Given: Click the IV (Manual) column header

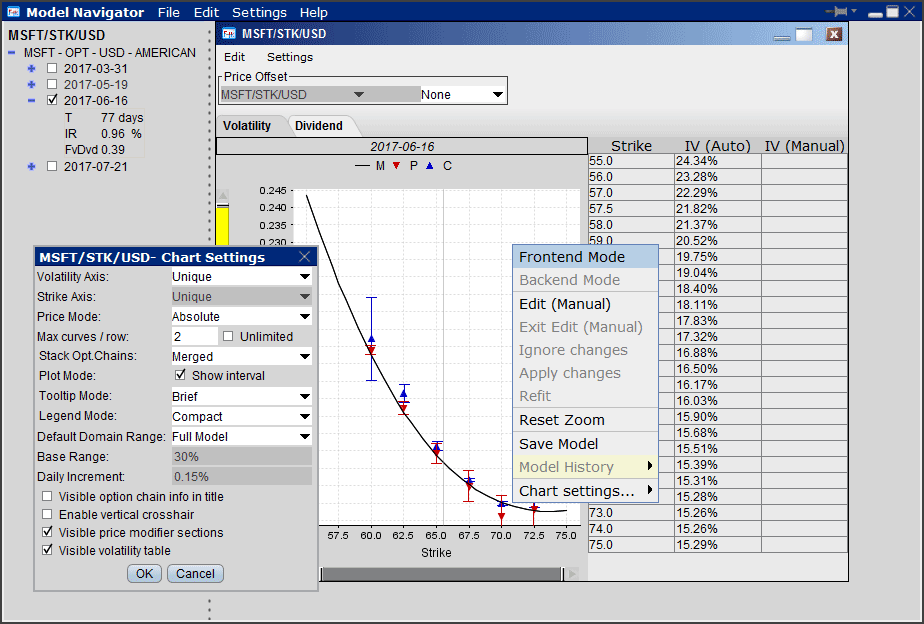Looking at the screenshot, I should point(804,146).
